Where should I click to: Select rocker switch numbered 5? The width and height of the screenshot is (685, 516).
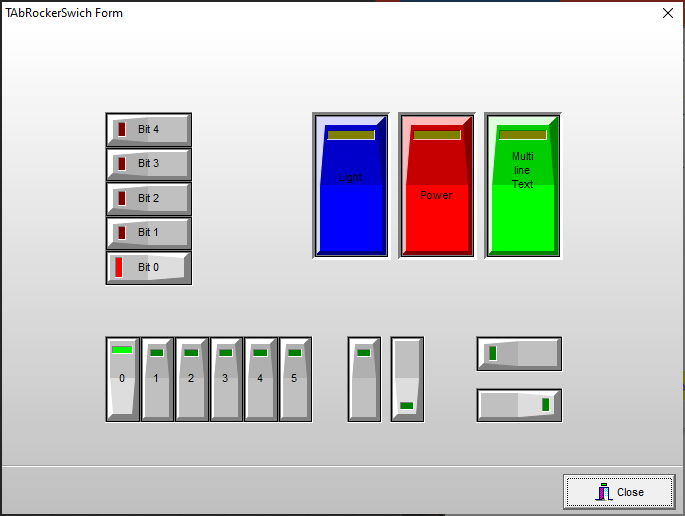point(295,379)
